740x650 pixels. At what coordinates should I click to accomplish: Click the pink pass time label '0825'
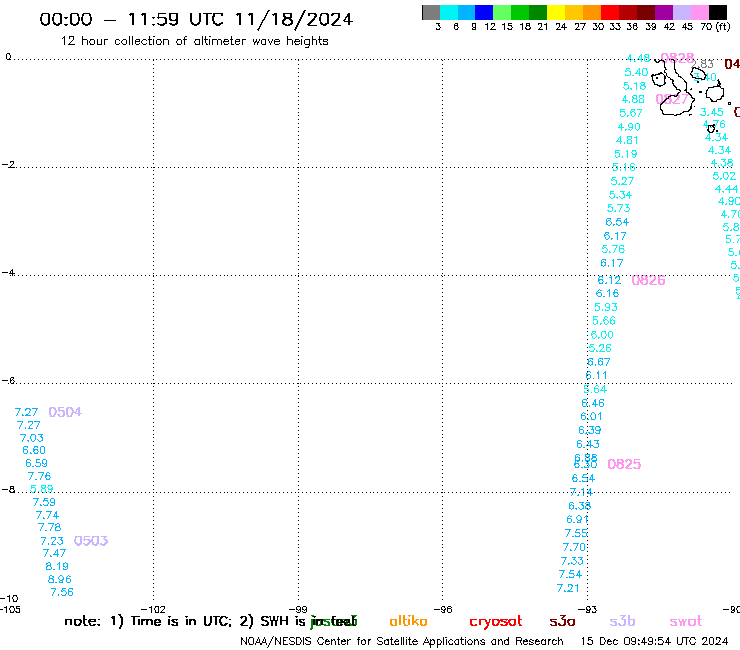pyautogui.click(x=624, y=464)
